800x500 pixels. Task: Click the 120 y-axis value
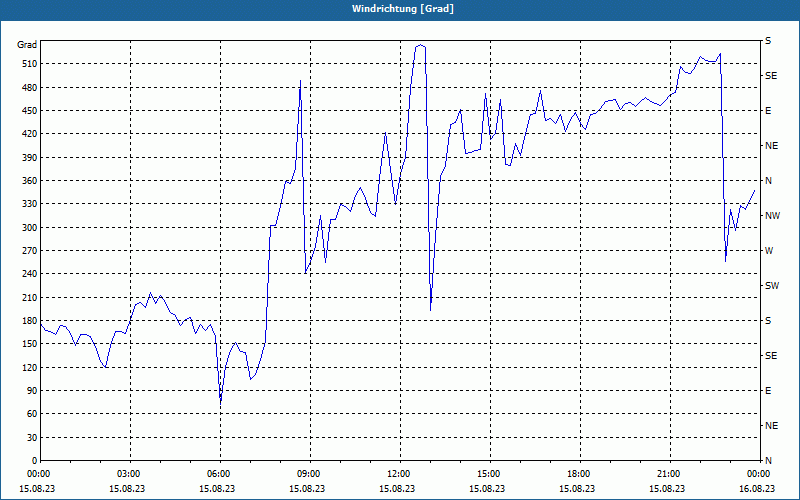pos(29,367)
